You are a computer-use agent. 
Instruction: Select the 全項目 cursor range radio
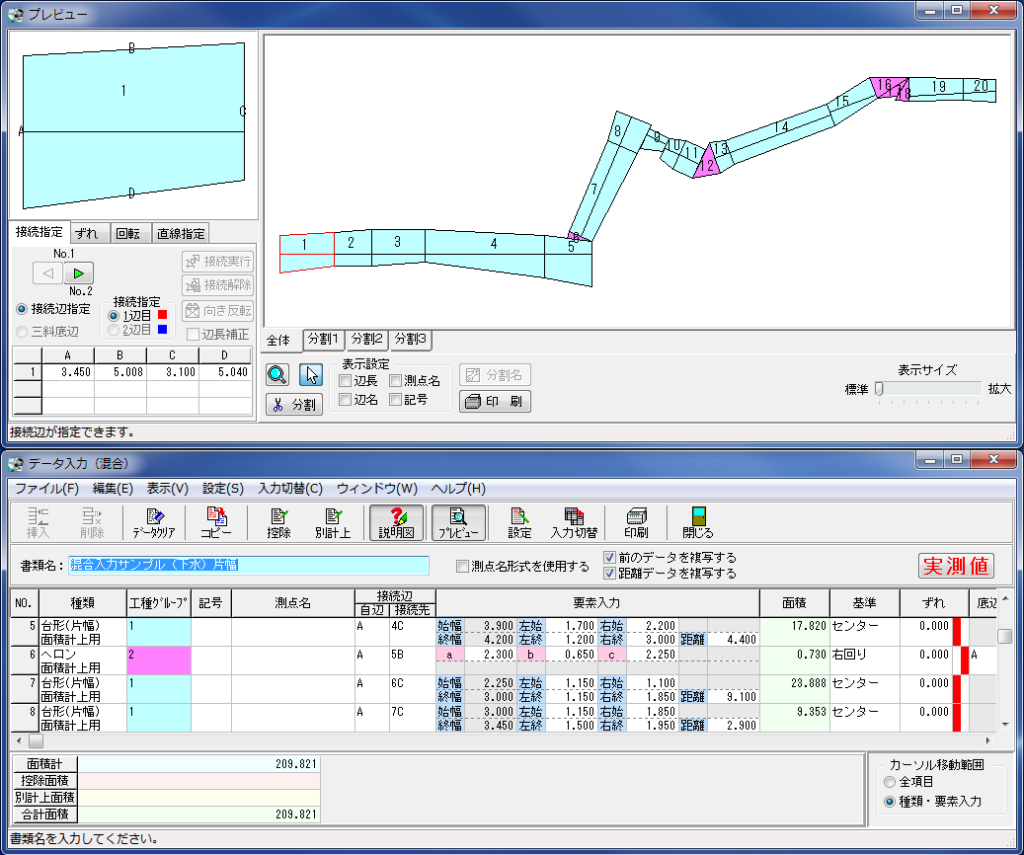889,782
